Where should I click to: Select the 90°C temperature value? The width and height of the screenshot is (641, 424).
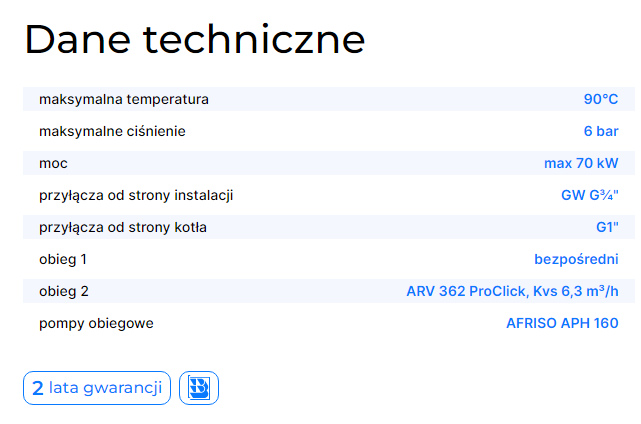pyautogui.click(x=601, y=99)
